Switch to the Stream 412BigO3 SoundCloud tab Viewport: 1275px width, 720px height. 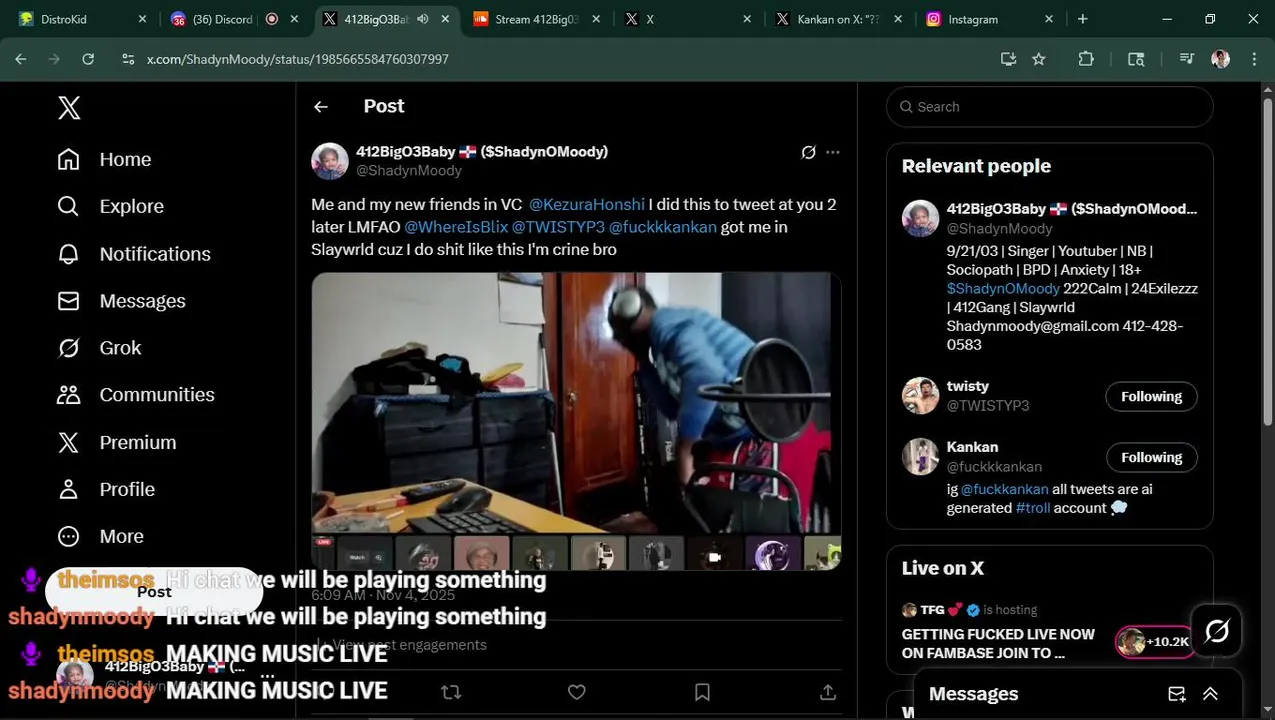tap(538, 19)
